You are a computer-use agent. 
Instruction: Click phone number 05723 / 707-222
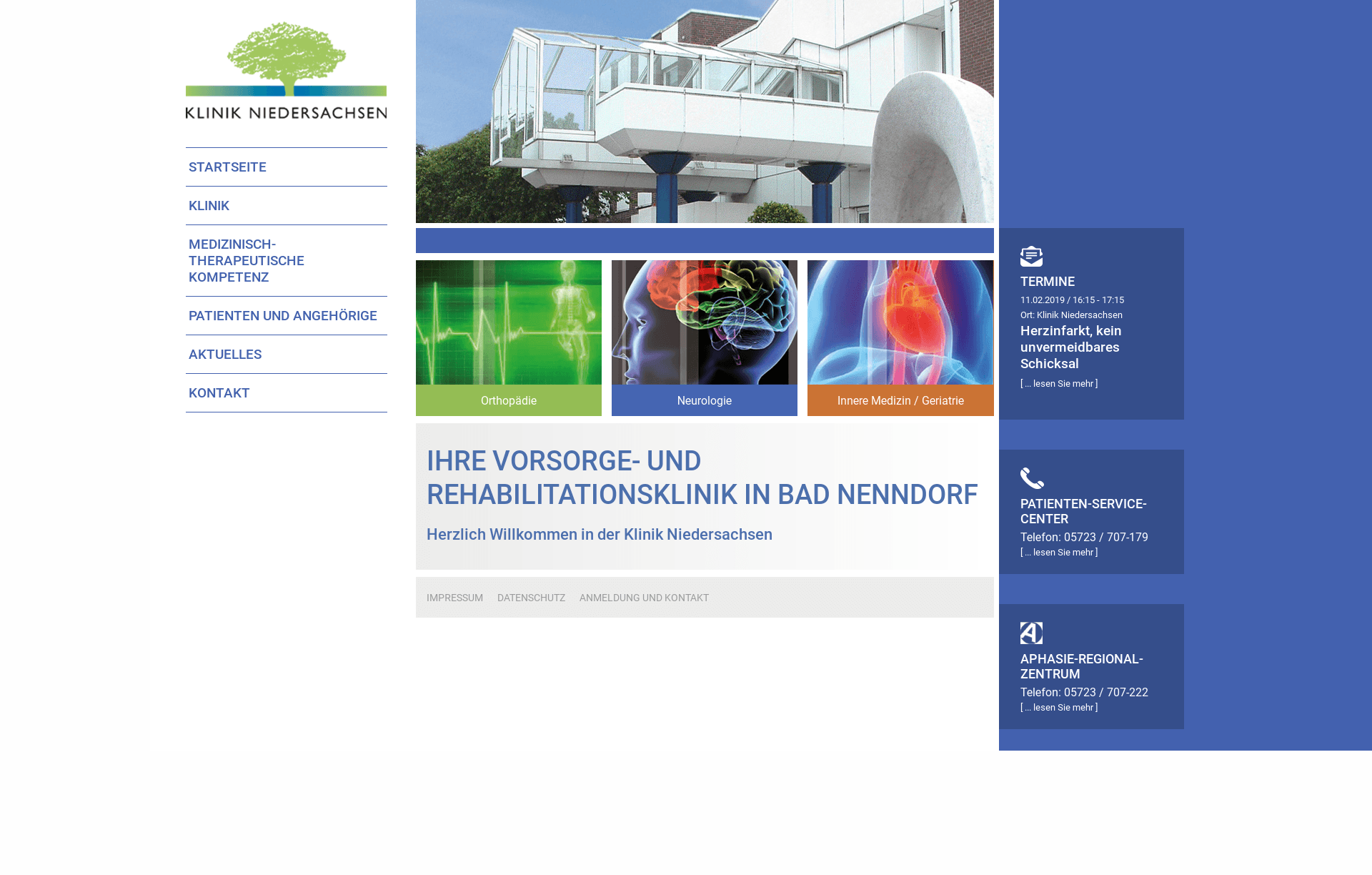1106,693
